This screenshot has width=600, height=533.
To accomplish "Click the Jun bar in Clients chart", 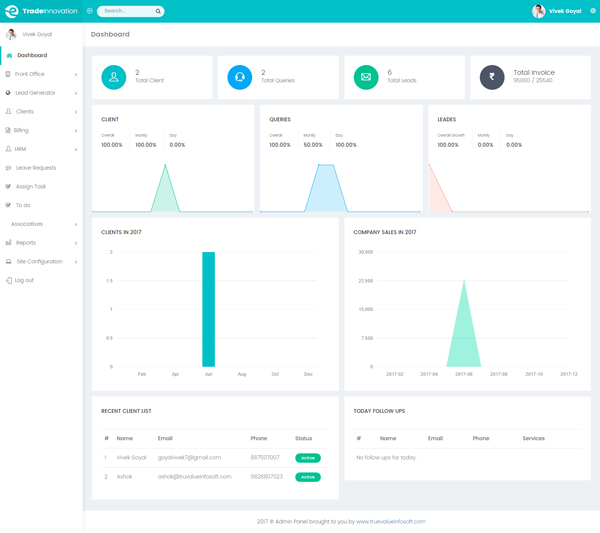I will 209,309.
